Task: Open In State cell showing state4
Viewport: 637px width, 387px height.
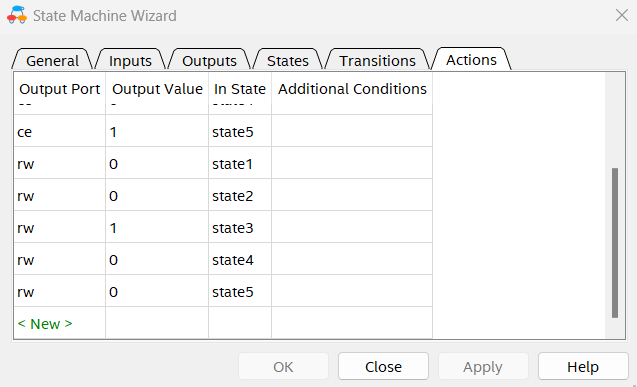Action: [x=240, y=259]
